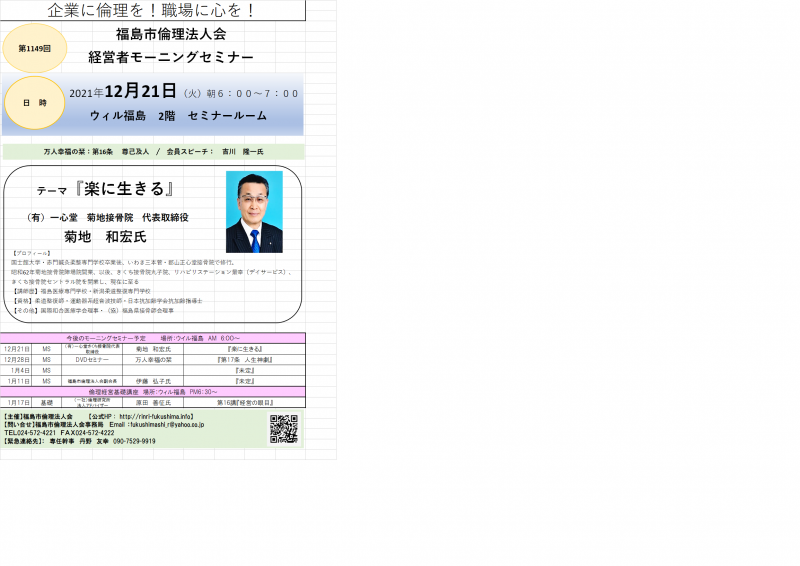Select the header slogan 企業に倫理を！職場に心を！
Image resolution: width=800 pixels, height=566 pixels.
(x=152, y=11)
